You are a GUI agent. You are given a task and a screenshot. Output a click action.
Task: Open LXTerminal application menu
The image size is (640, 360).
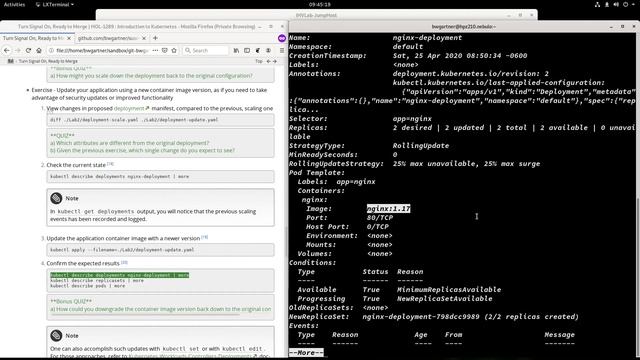point(54,4)
